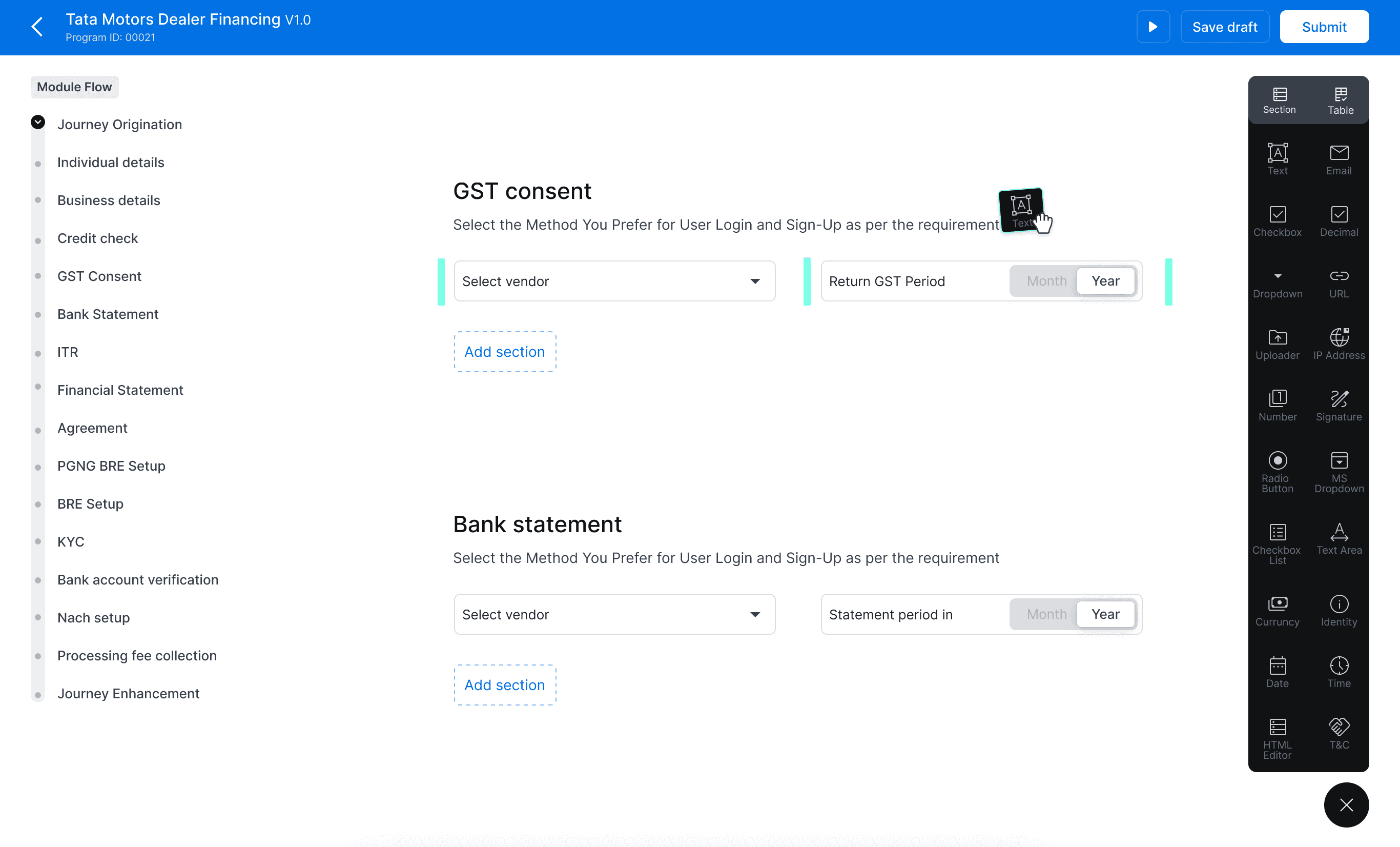Pick the Date field component
Viewport: 1400px width, 847px height.
[1278, 673]
